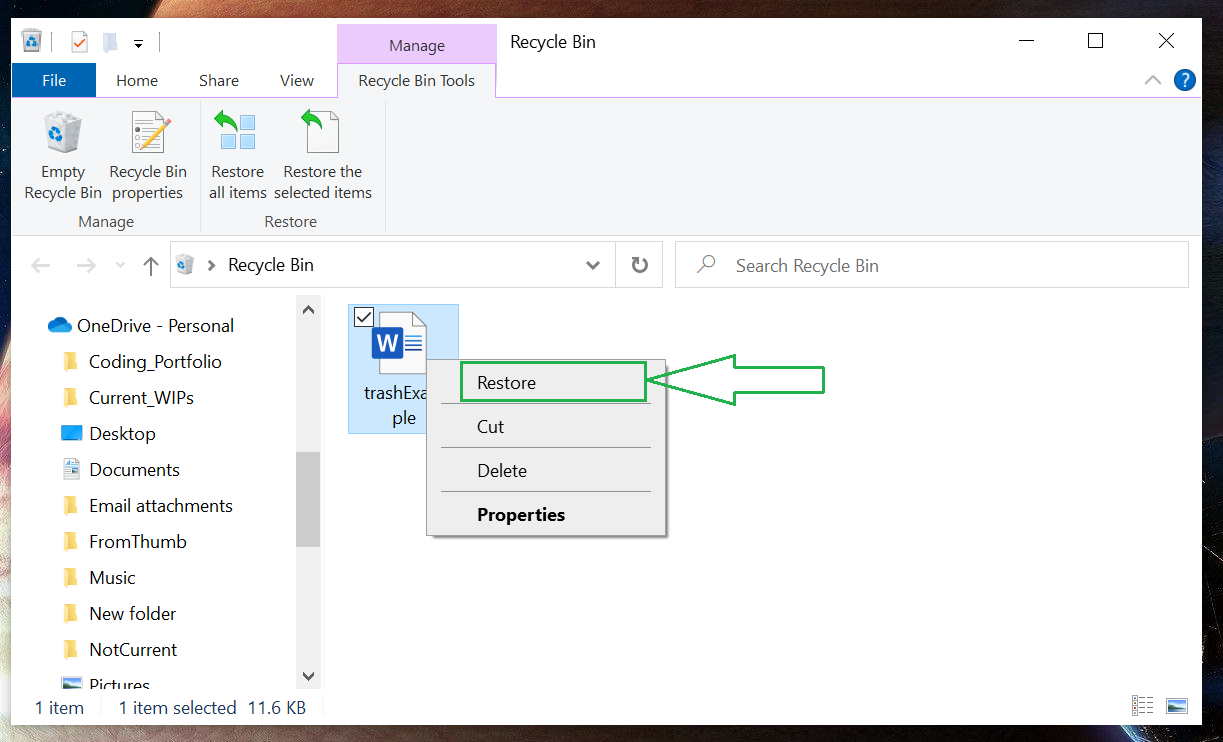1223x742 pixels.
Task: Click the quick access New folder icon
Action: [110, 42]
